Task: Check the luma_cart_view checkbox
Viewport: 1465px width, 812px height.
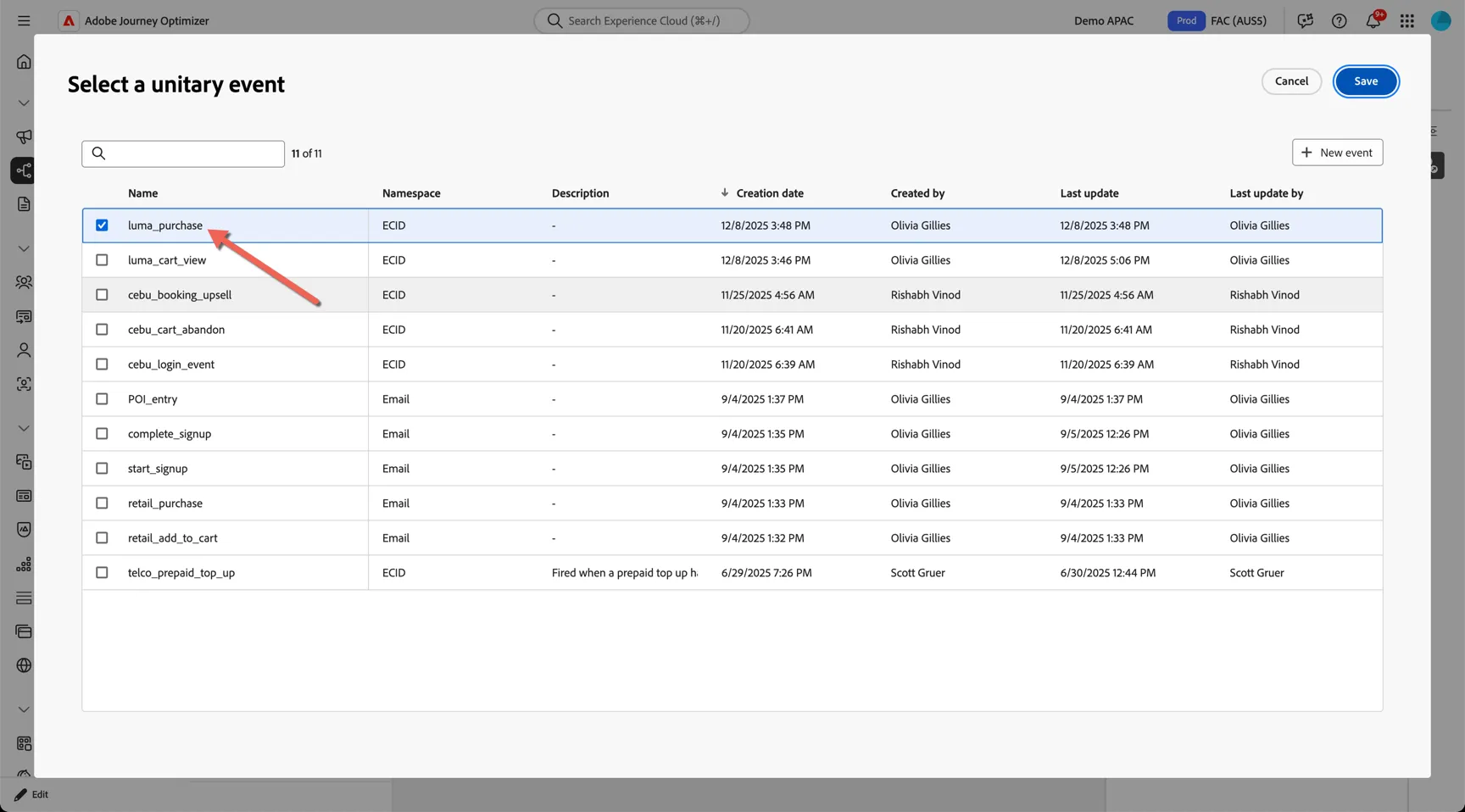Action: [102, 260]
